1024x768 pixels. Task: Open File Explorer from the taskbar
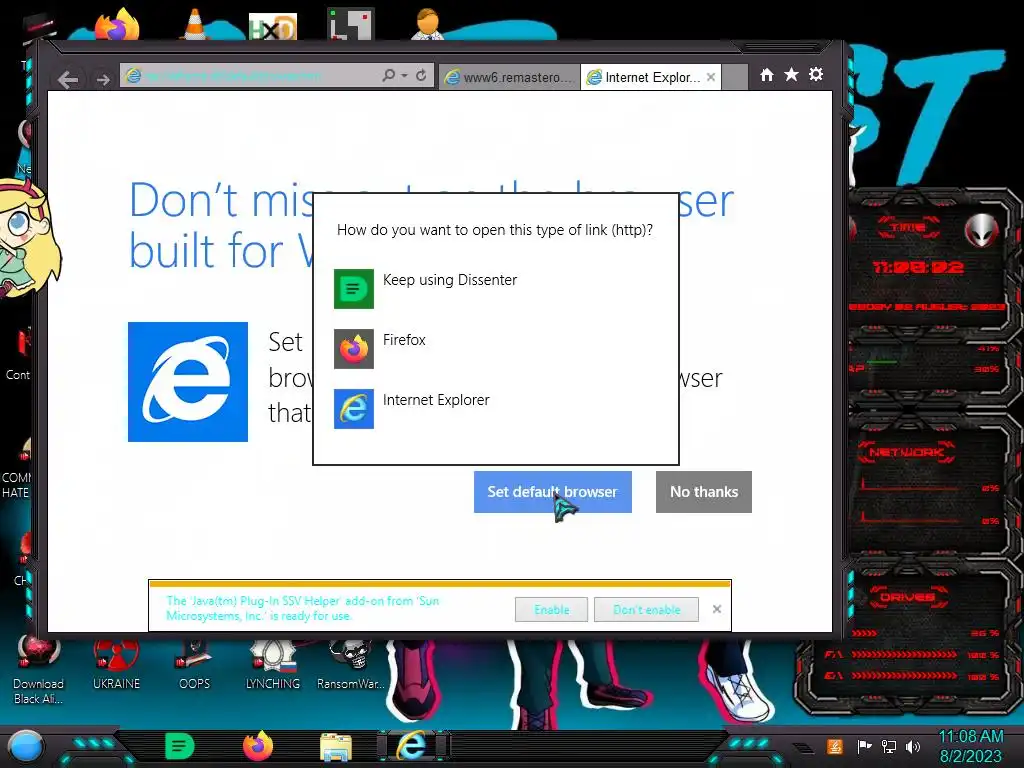point(336,747)
